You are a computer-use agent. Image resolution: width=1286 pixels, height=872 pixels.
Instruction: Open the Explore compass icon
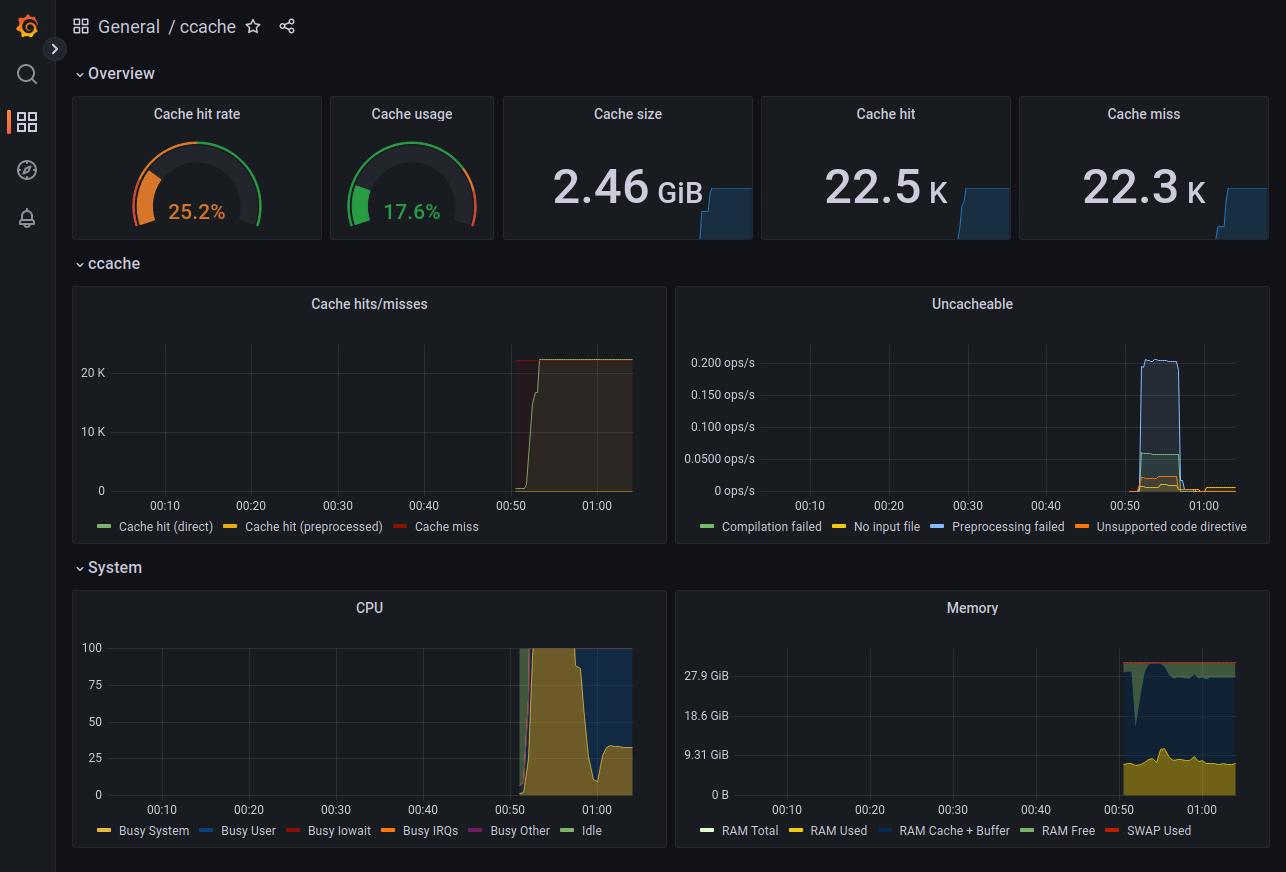(x=27, y=170)
